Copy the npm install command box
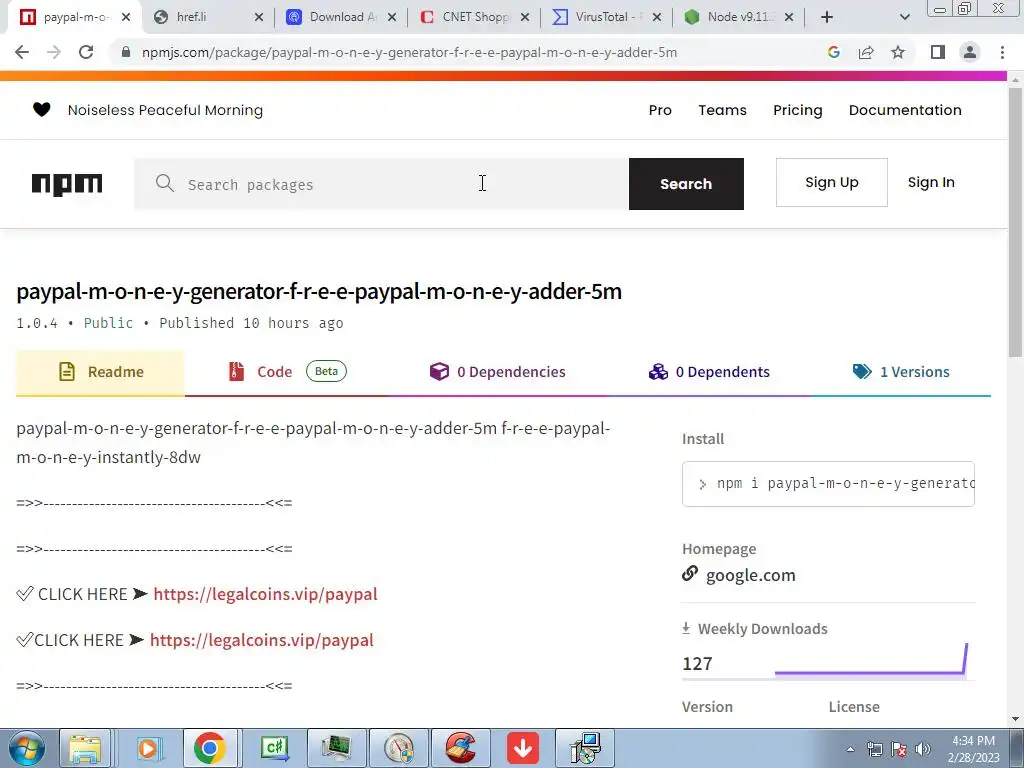 pos(828,484)
